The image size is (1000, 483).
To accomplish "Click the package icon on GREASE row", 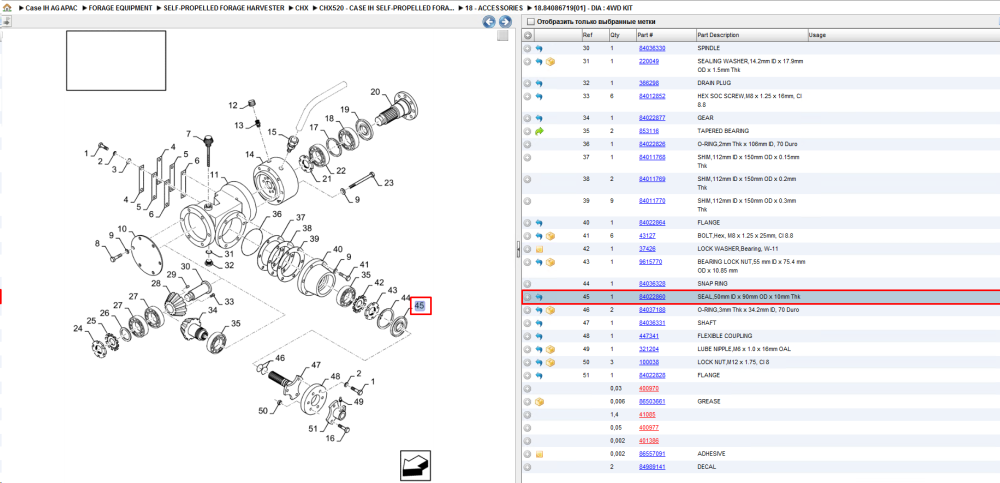I will [539, 402].
